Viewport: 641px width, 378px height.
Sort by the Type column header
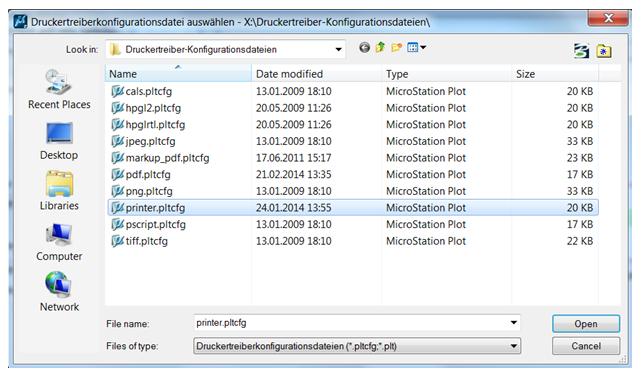pos(446,74)
